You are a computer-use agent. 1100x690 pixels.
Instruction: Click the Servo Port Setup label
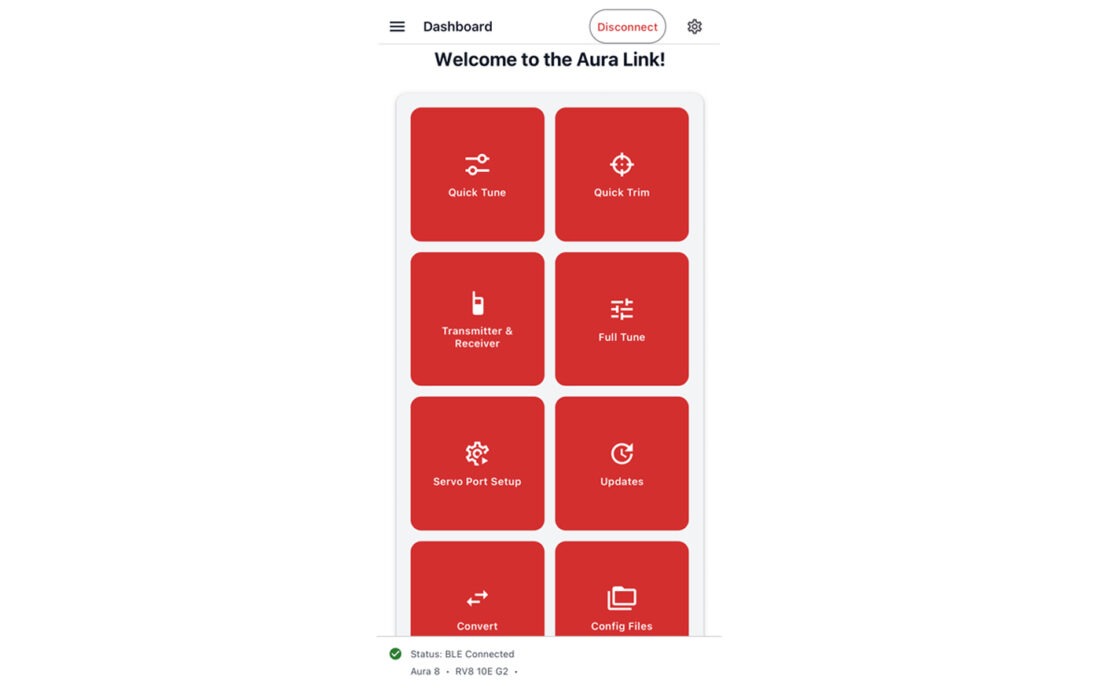coord(477,482)
